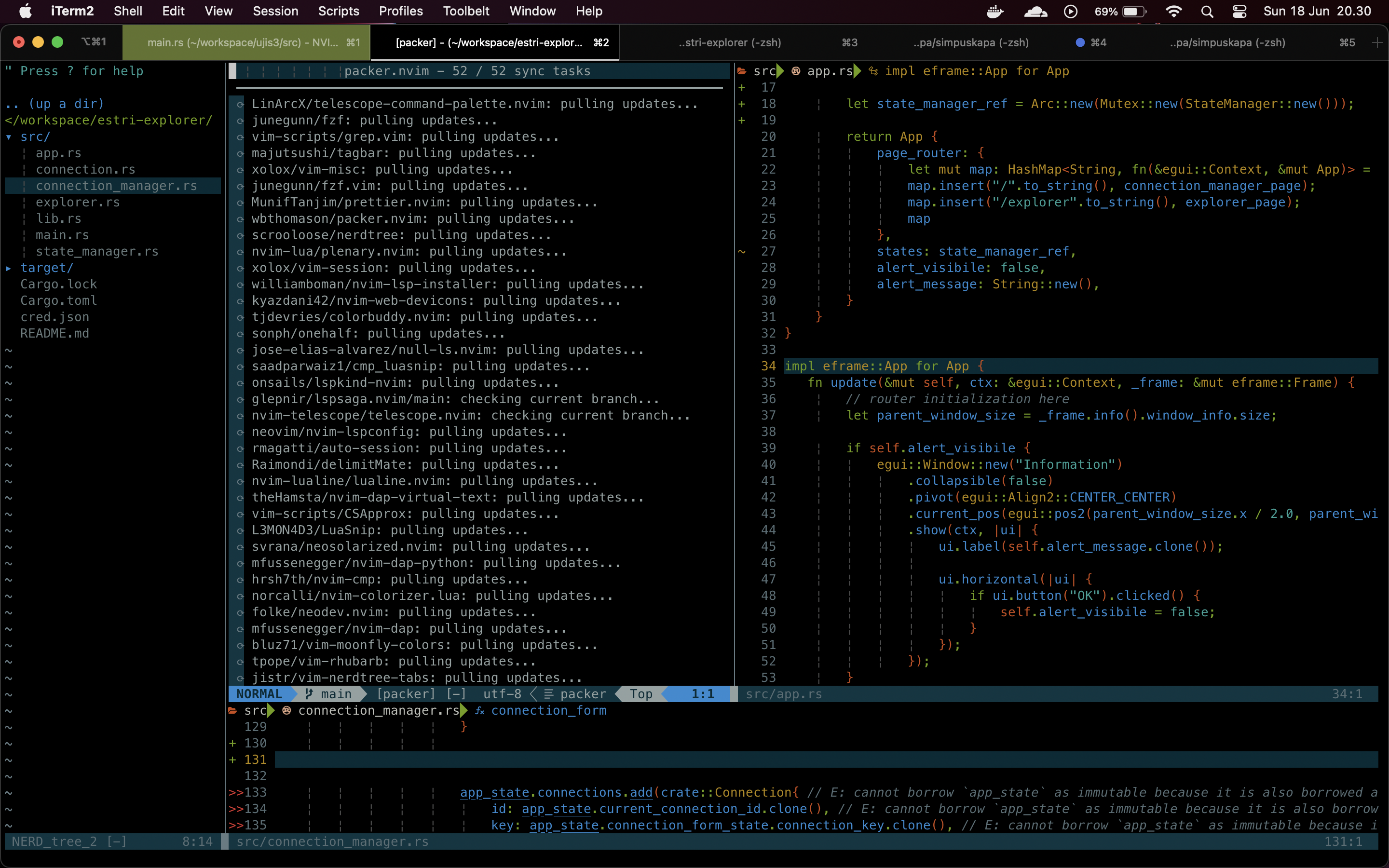Click the connection_form breadcrumb symbol
Image resolution: width=1389 pixels, height=868 pixels.
click(548, 711)
